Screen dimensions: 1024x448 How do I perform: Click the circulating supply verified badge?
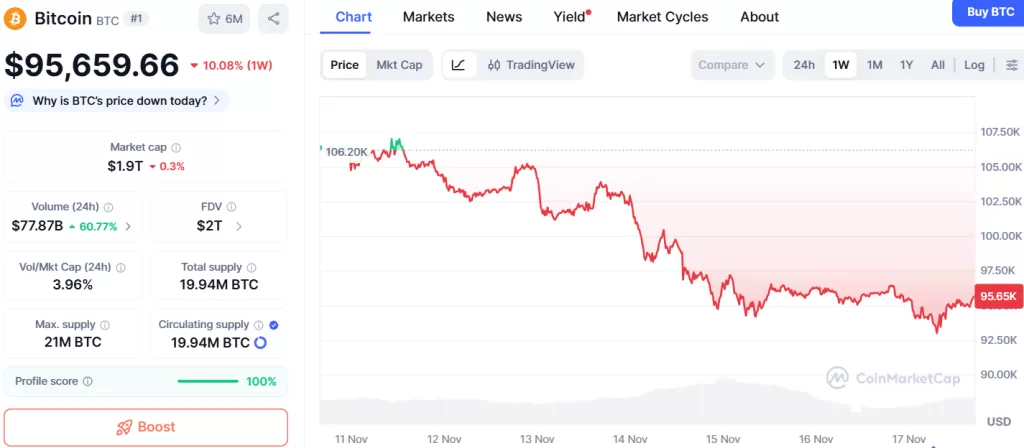click(x=274, y=325)
